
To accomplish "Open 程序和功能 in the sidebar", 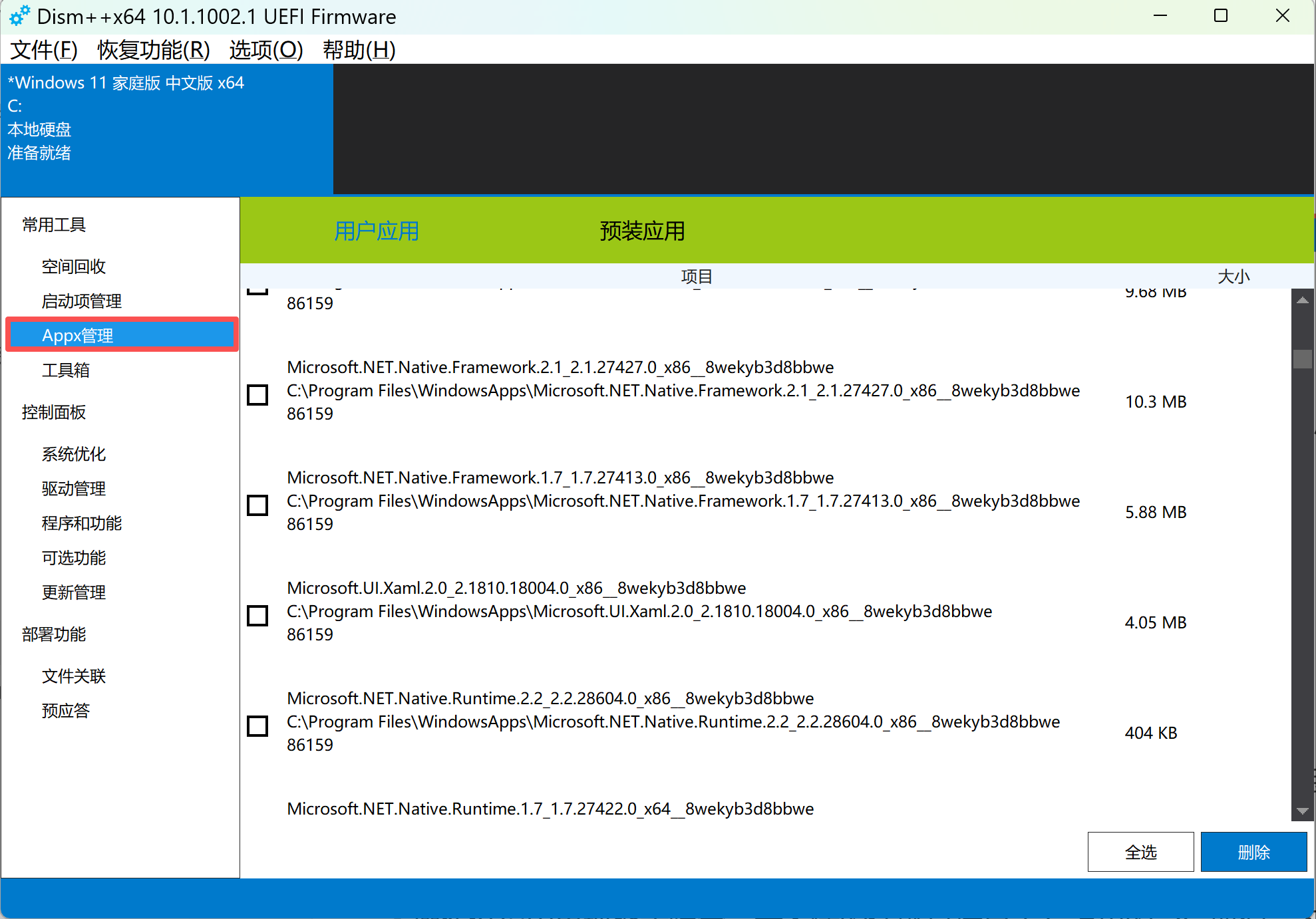I will pos(82,523).
